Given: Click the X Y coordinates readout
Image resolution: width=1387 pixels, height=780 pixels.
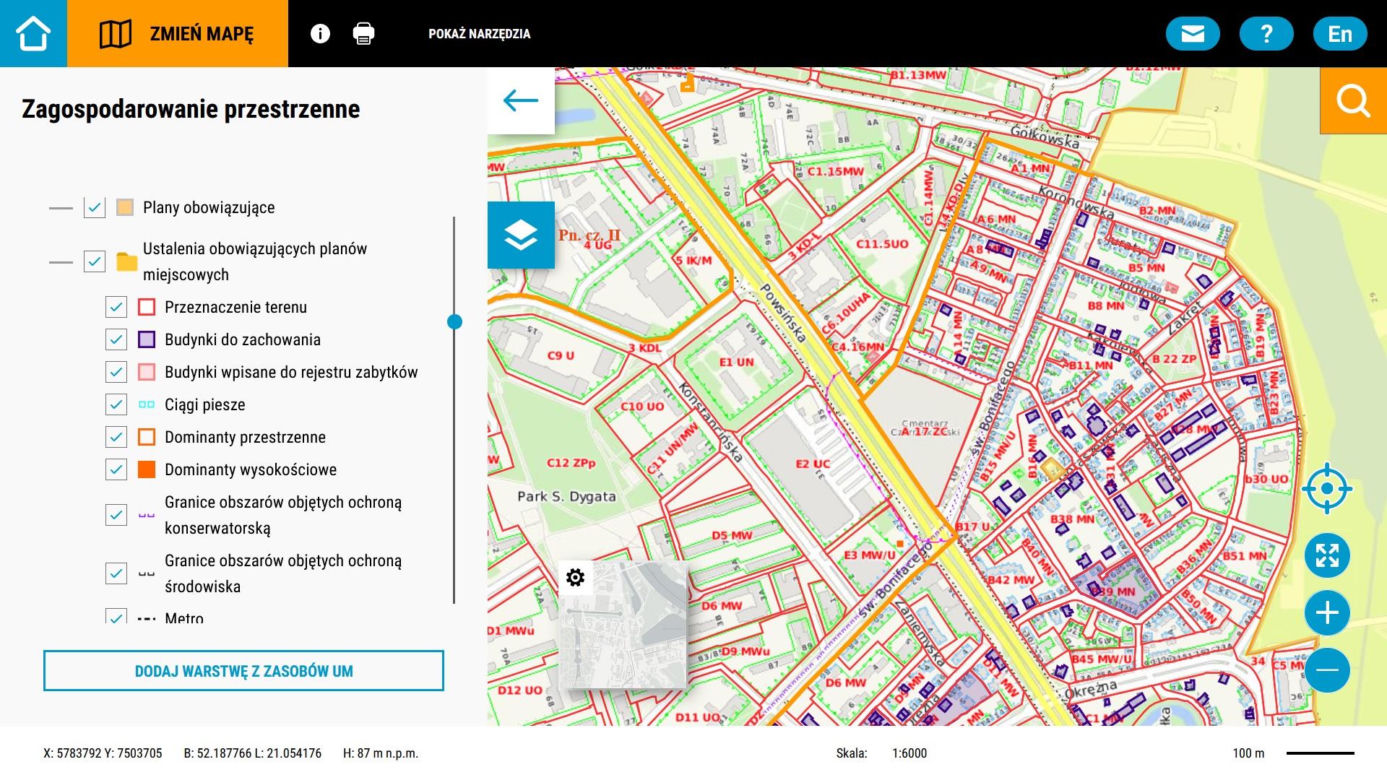Looking at the screenshot, I should tap(103, 754).
